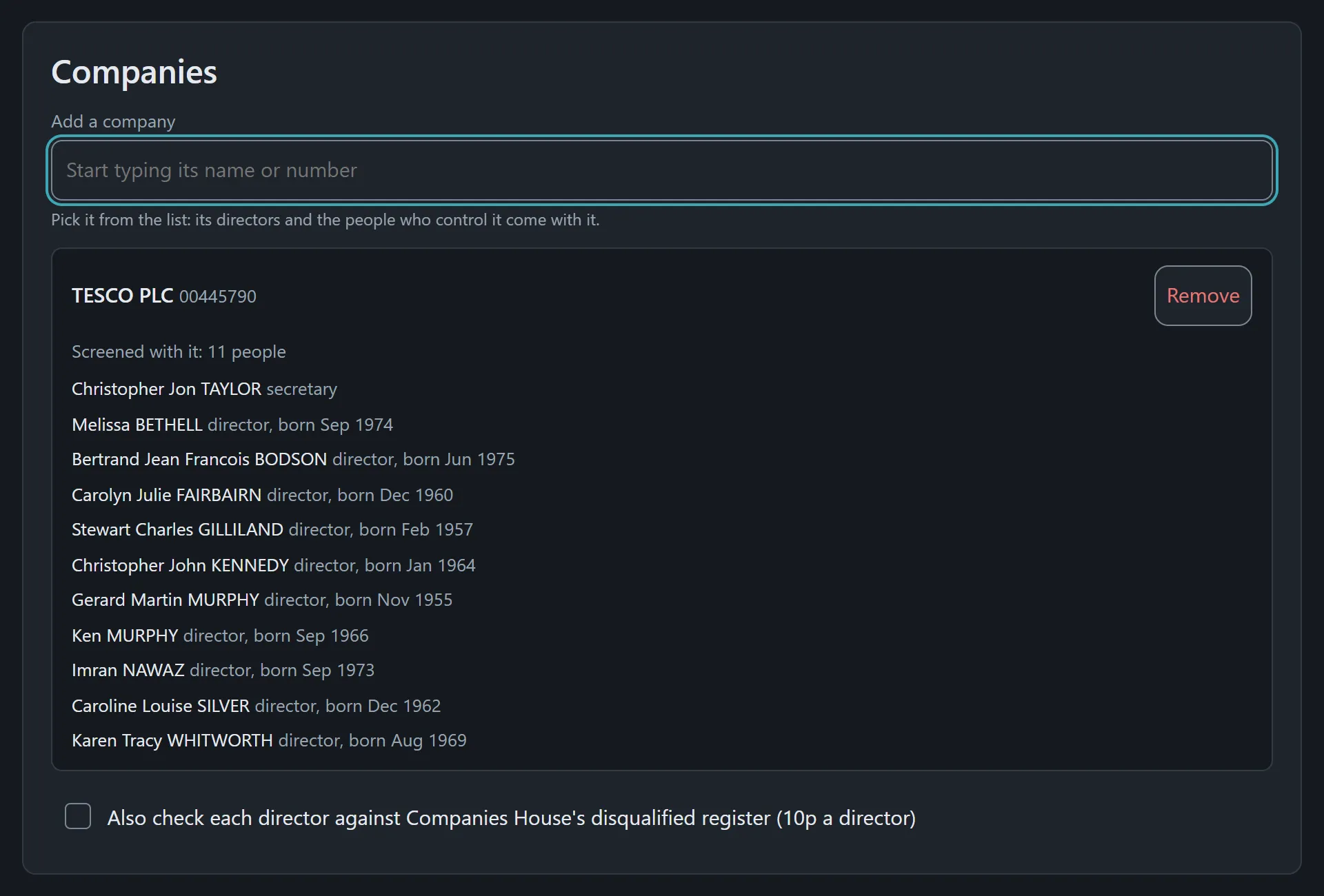Click Karen Tracy WHITWORTH row

(269, 740)
